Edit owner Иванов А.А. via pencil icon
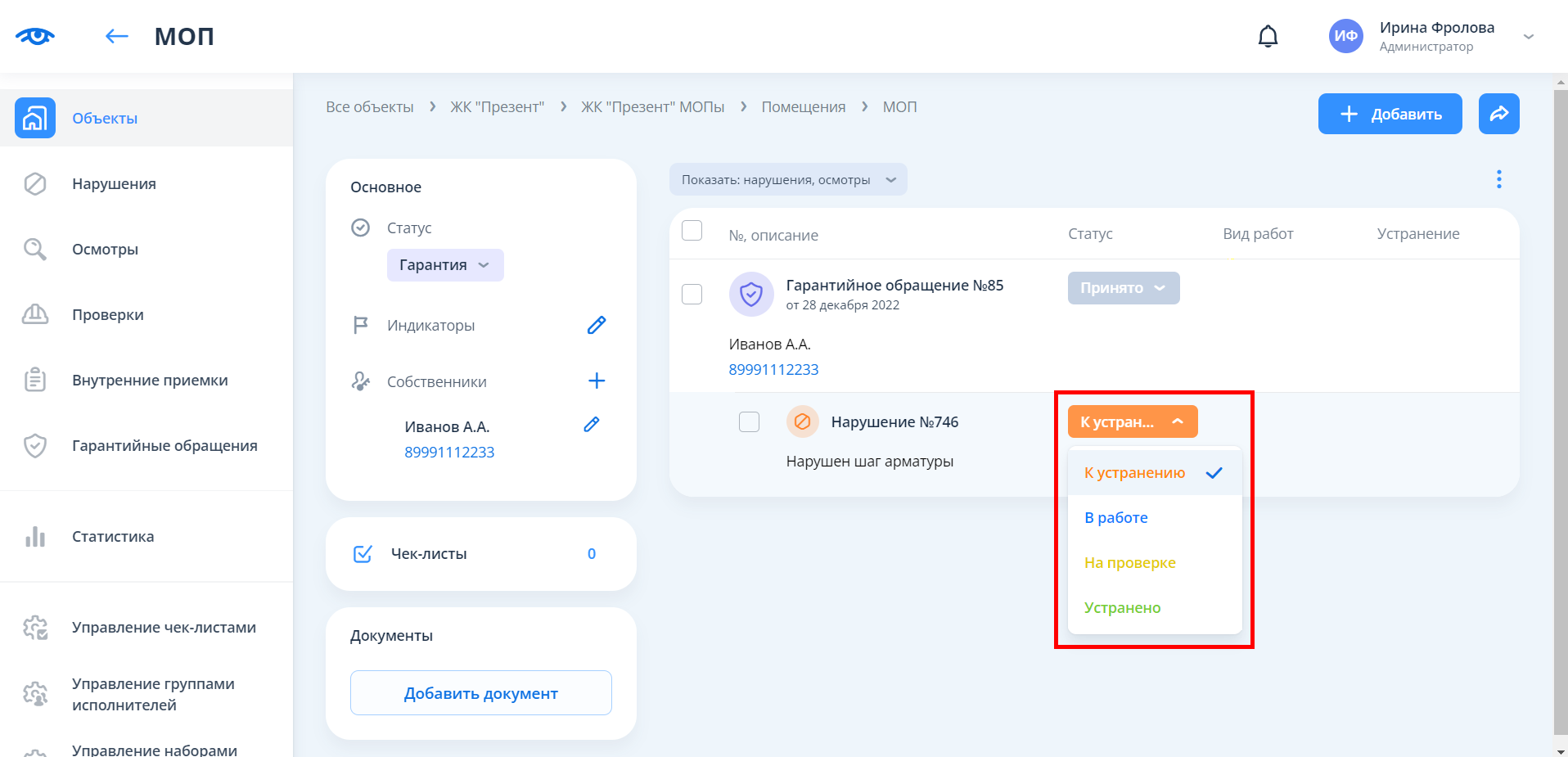The height and width of the screenshot is (757, 1568). (x=592, y=425)
